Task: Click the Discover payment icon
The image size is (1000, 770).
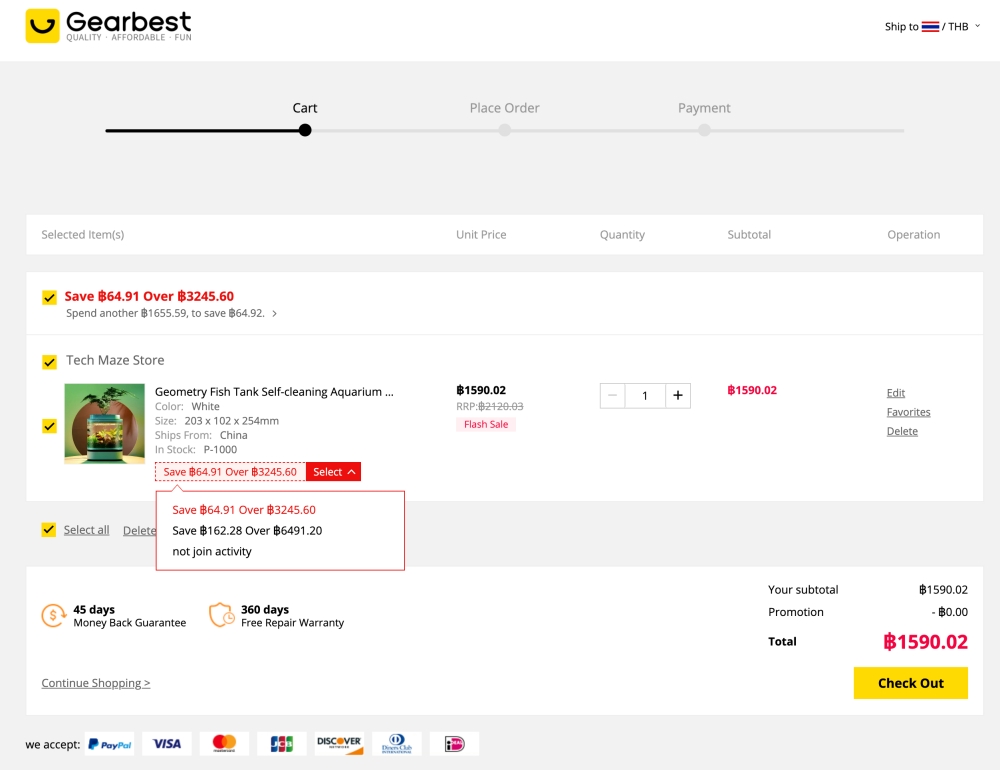Action: [x=339, y=744]
